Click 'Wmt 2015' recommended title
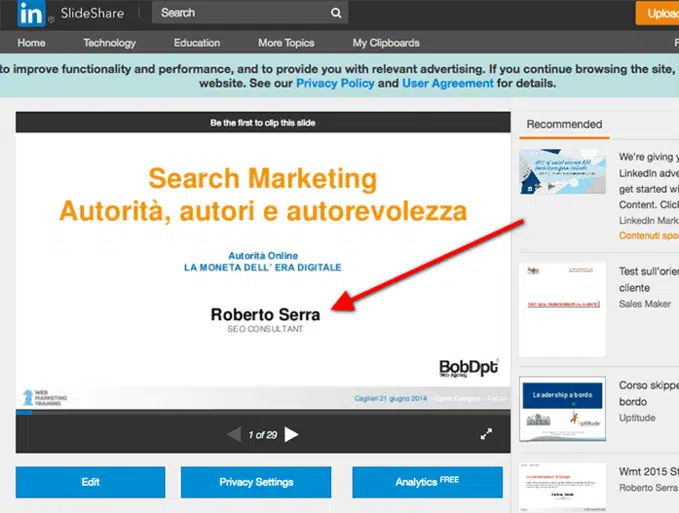The image size is (679, 513). pyautogui.click(x=648, y=471)
